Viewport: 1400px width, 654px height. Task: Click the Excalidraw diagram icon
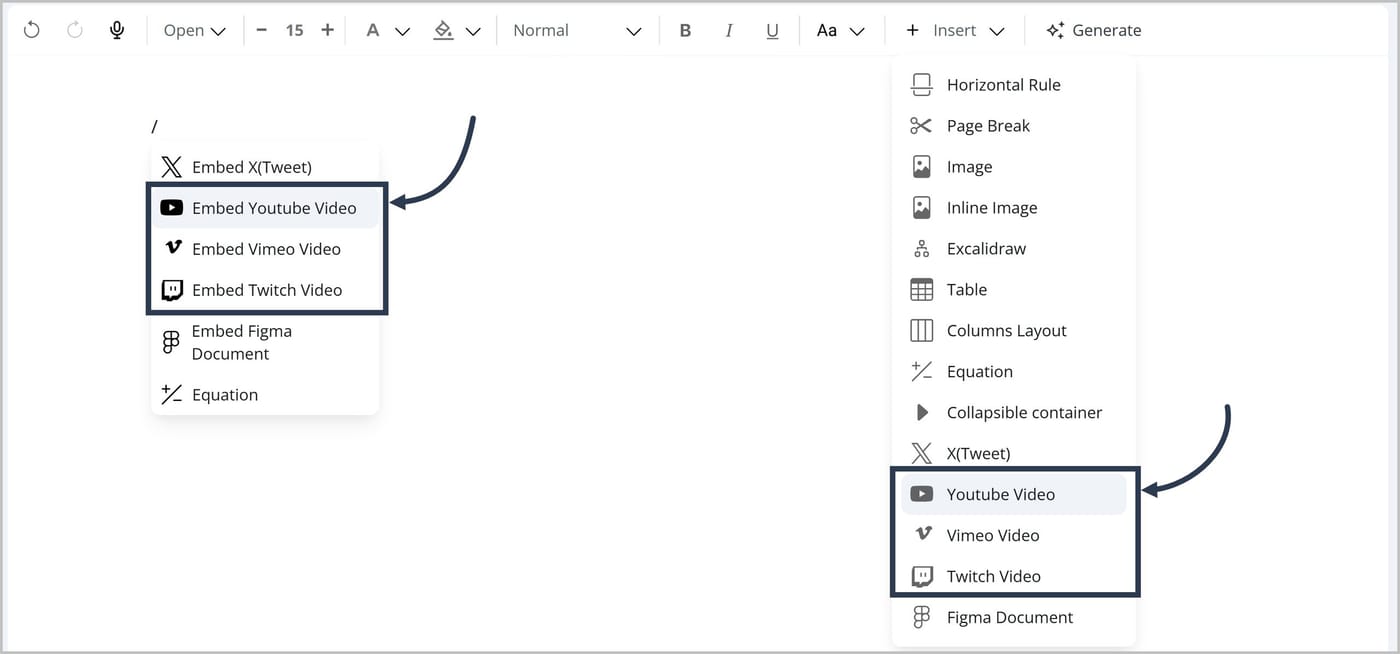click(x=922, y=249)
